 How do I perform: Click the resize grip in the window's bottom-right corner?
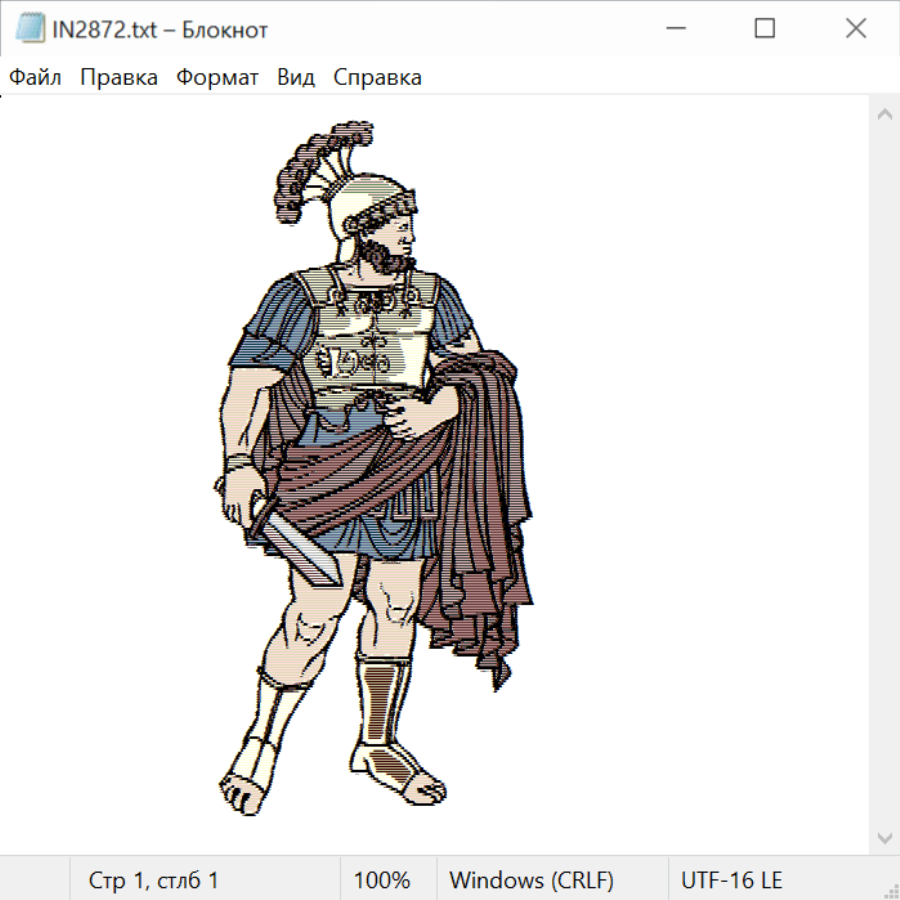[x=890, y=890]
